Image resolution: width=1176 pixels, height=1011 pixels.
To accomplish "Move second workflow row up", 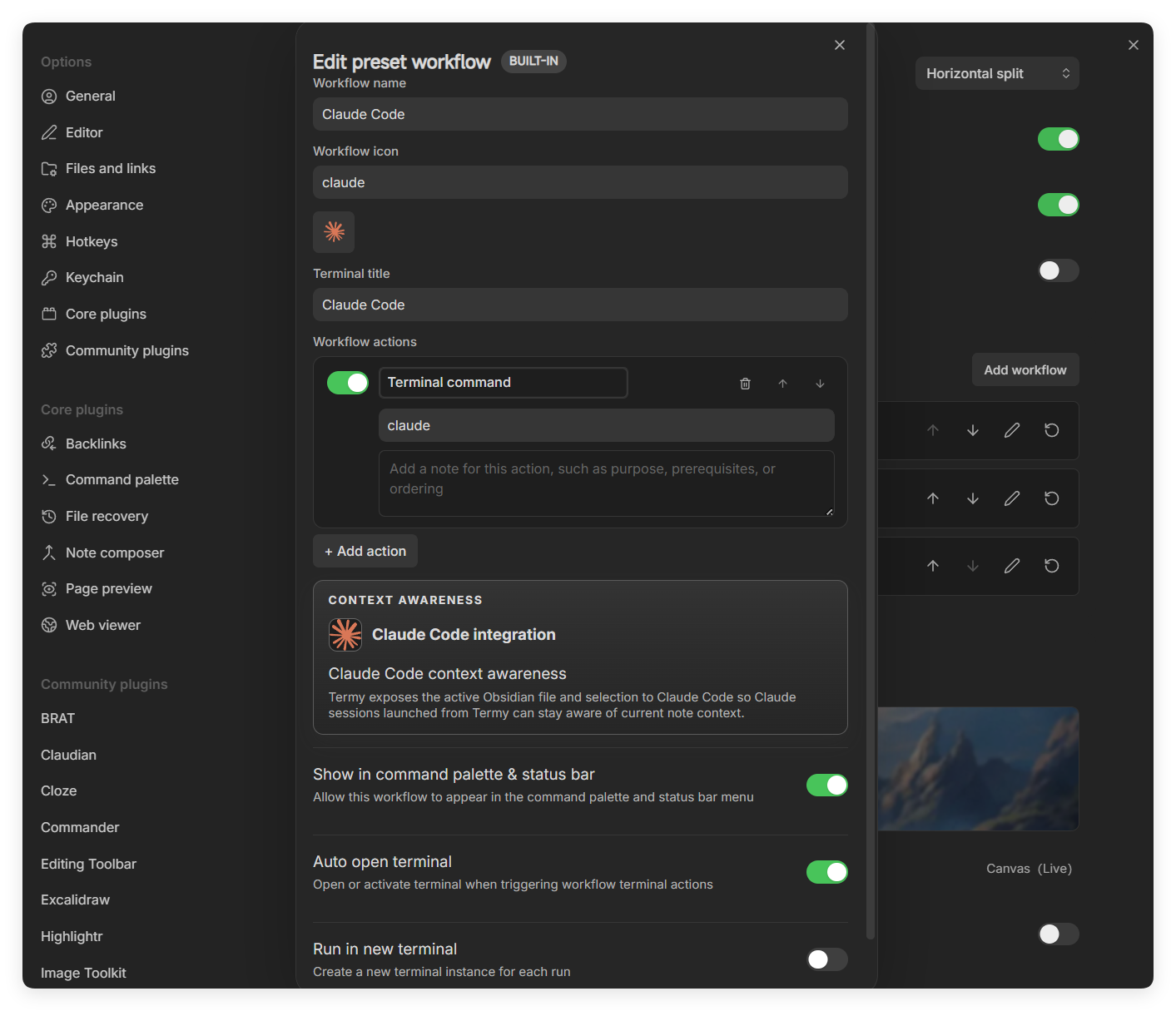I will pyautogui.click(x=933, y=498).
